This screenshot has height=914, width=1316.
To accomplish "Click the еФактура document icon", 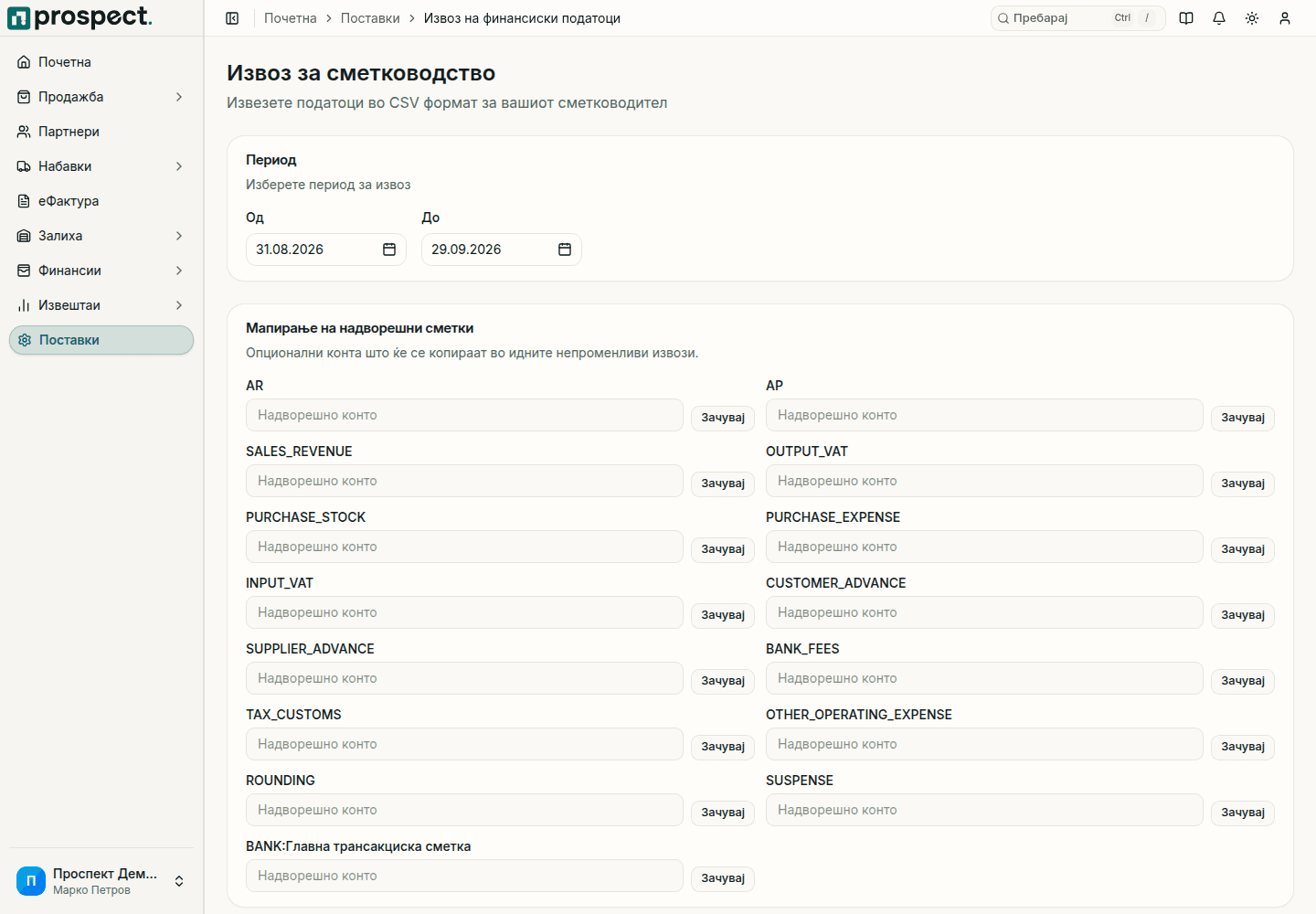I will (24, 201).
